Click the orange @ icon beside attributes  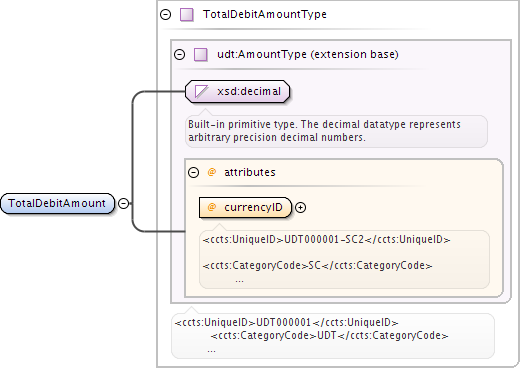(212, 172)
